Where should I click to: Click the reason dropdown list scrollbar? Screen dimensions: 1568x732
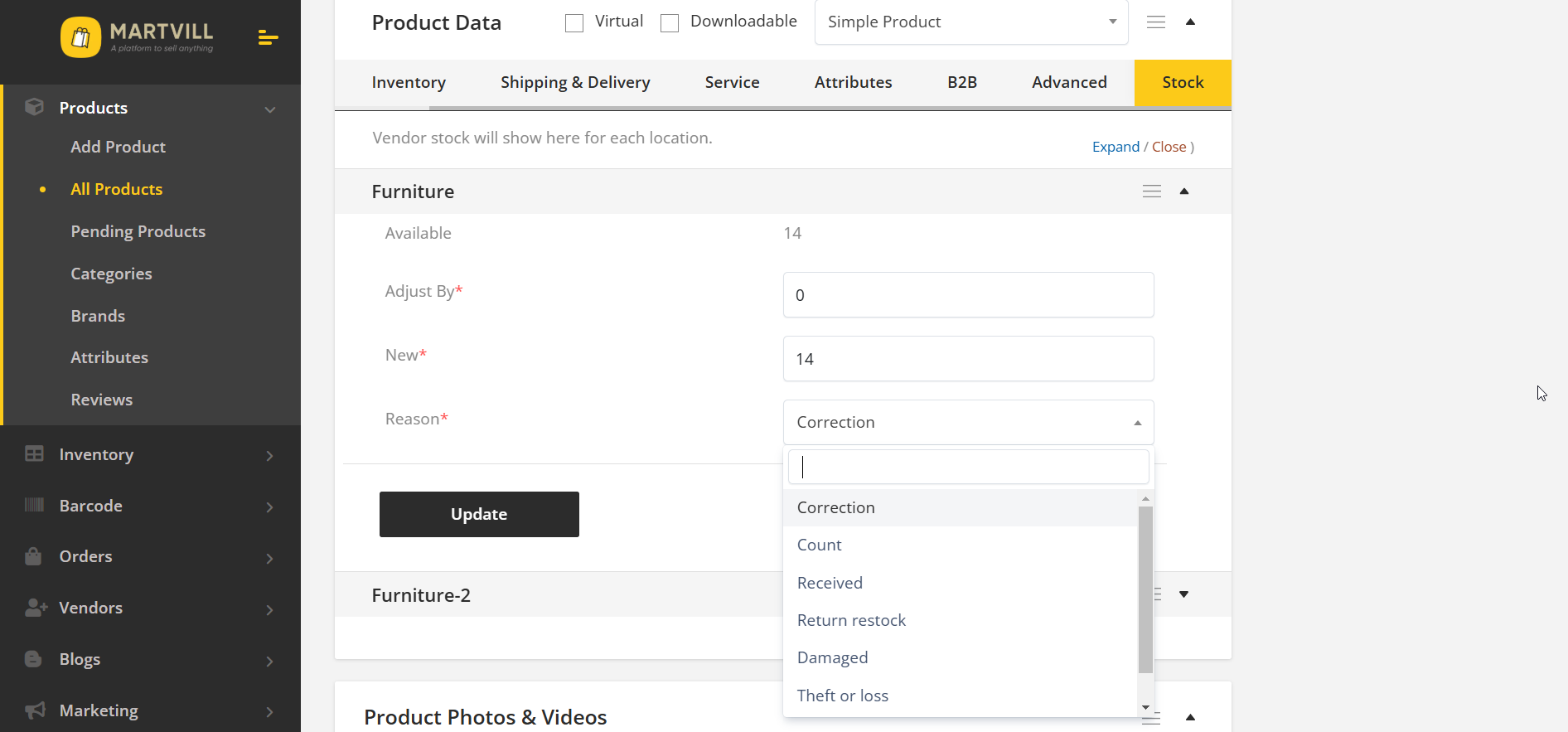click(1145, 589)
